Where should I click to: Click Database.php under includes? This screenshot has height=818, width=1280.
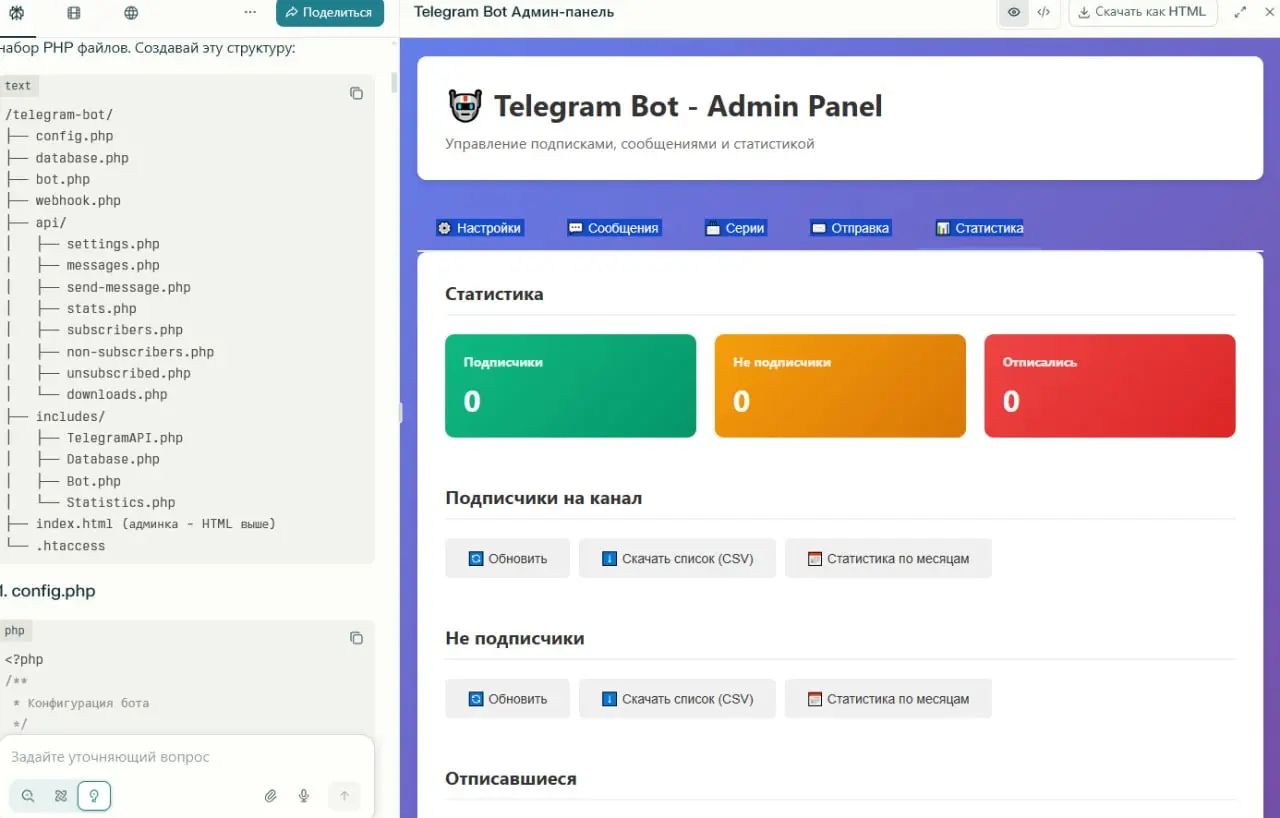click(x=113, y=460)
